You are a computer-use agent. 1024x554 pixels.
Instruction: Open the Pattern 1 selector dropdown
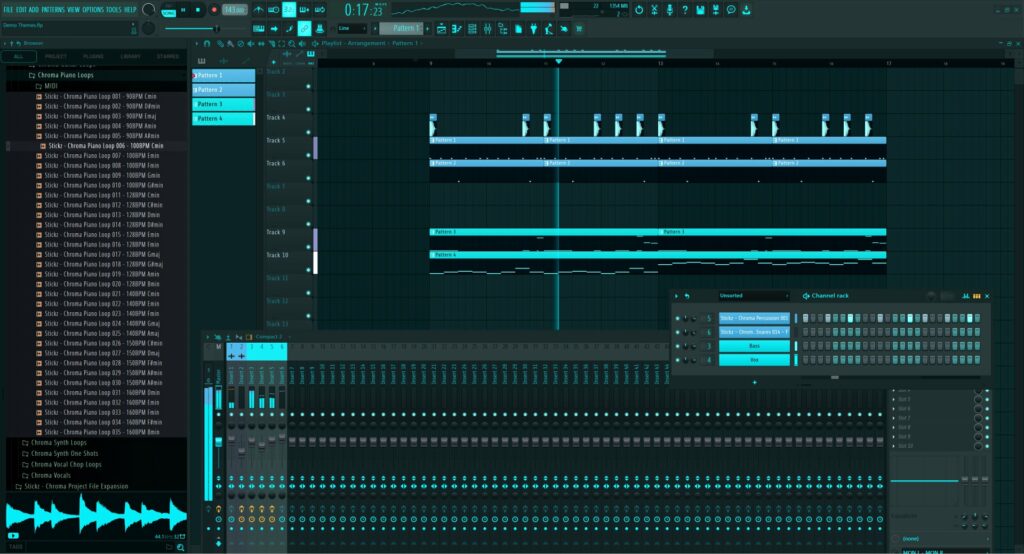[x=402, y=29]
